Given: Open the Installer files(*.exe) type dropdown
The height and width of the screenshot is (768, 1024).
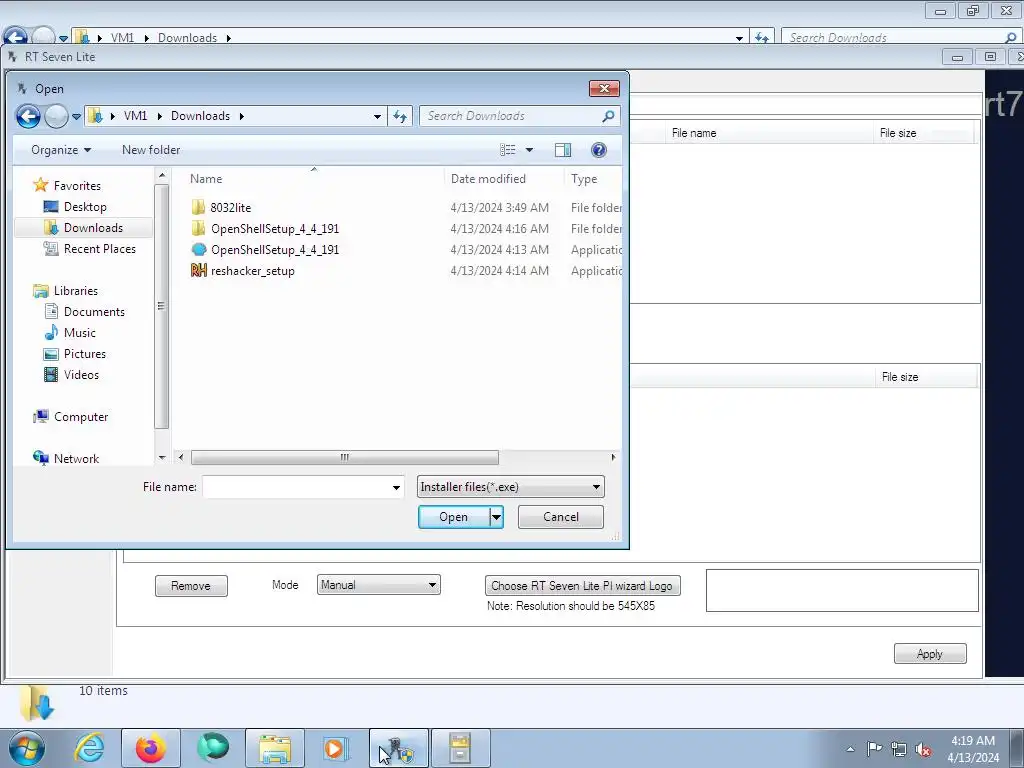Looking at the screenshot, I should (511, 487).
